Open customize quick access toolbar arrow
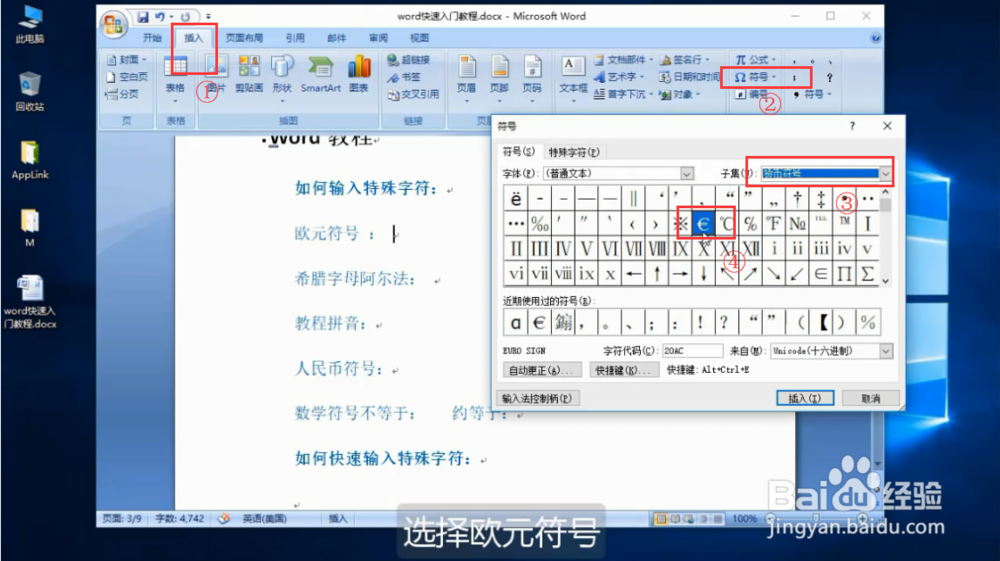 click(x=209, y=17)
